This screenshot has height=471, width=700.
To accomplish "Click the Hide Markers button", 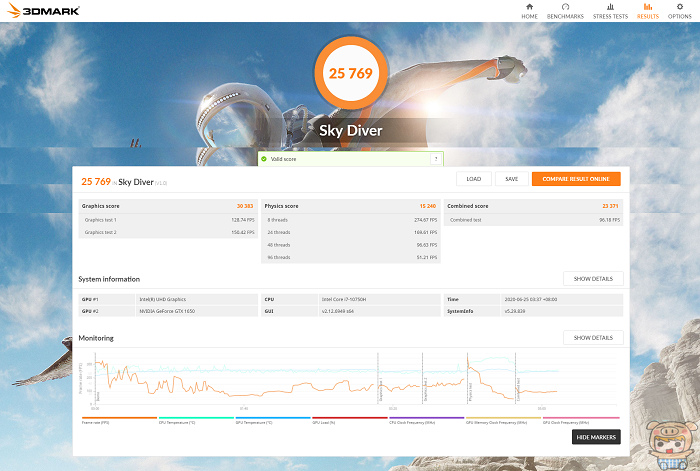I will coord(596,437).
